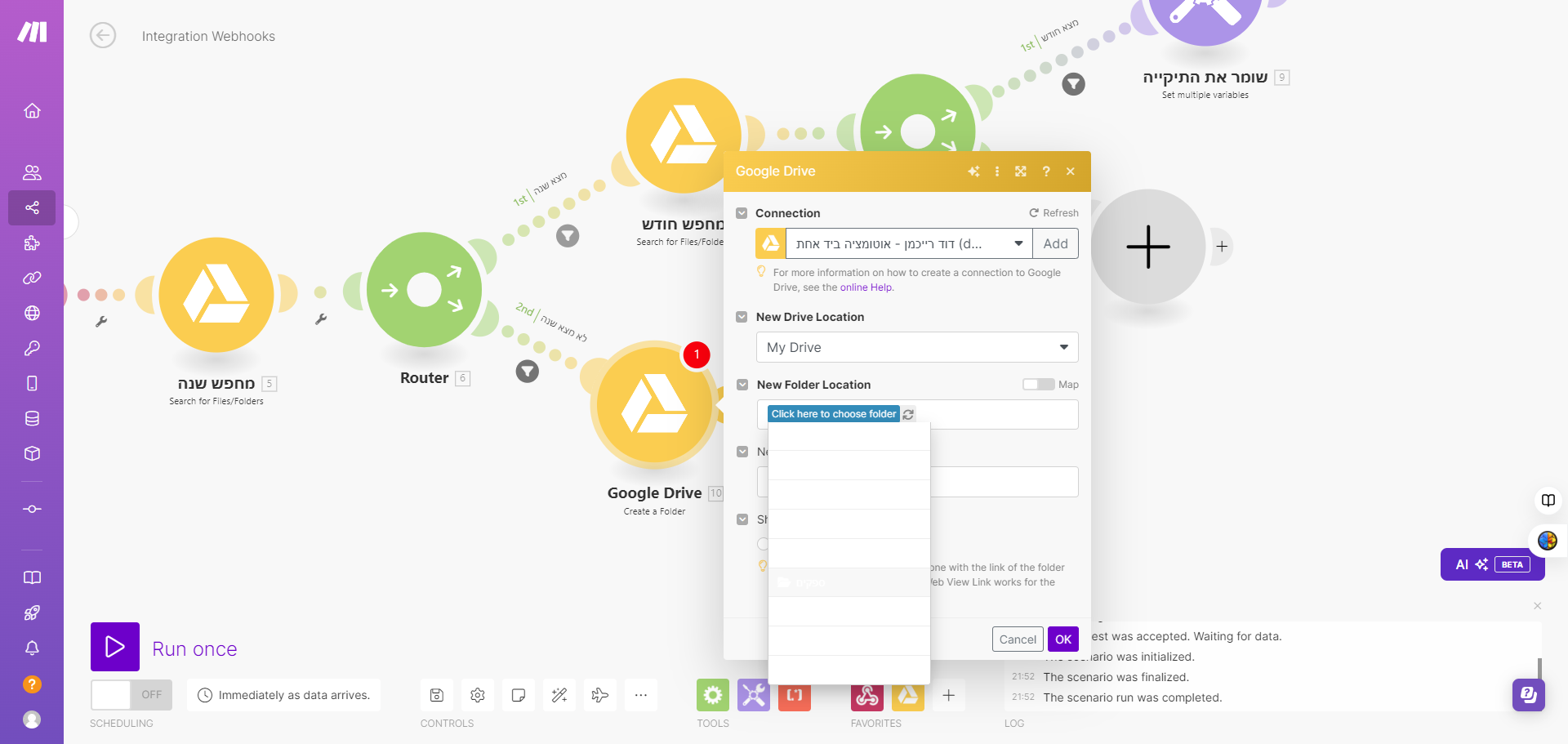Open Data stores database icon in sidebar
The height and width of the screenshot is (744, 1568).
tap(32, 418)
